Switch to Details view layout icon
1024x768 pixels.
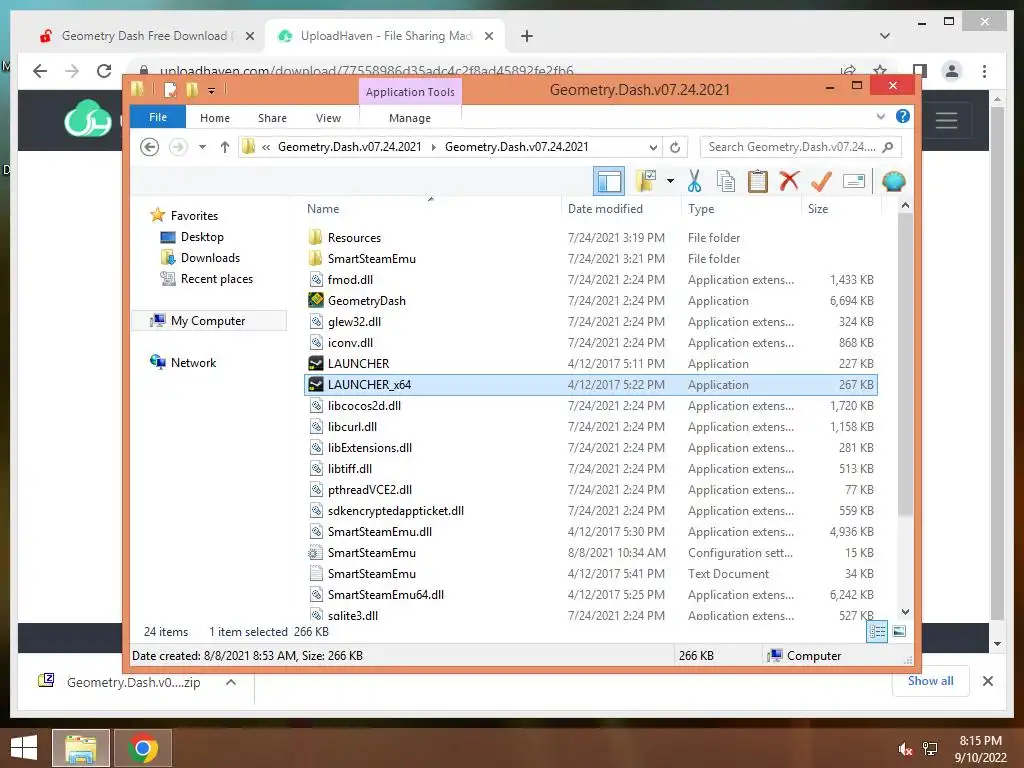click(877, 631)
